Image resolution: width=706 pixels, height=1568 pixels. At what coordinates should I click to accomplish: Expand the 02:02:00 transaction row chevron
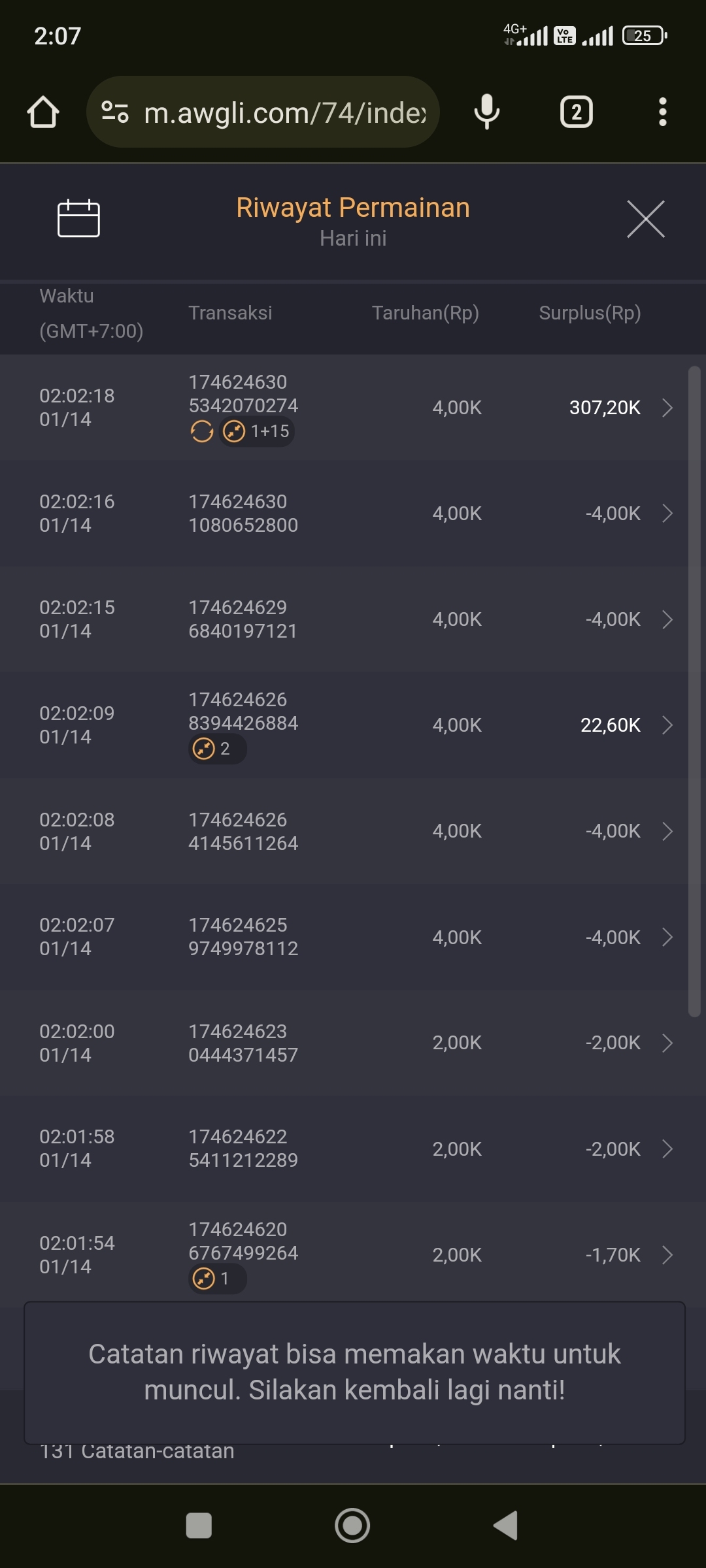(667, 1043)
